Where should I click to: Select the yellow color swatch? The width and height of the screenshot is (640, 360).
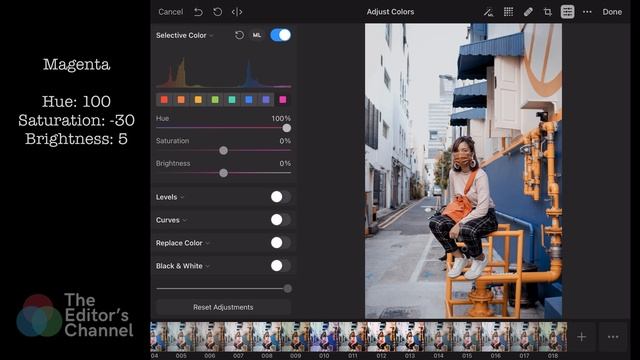[198, 100]
